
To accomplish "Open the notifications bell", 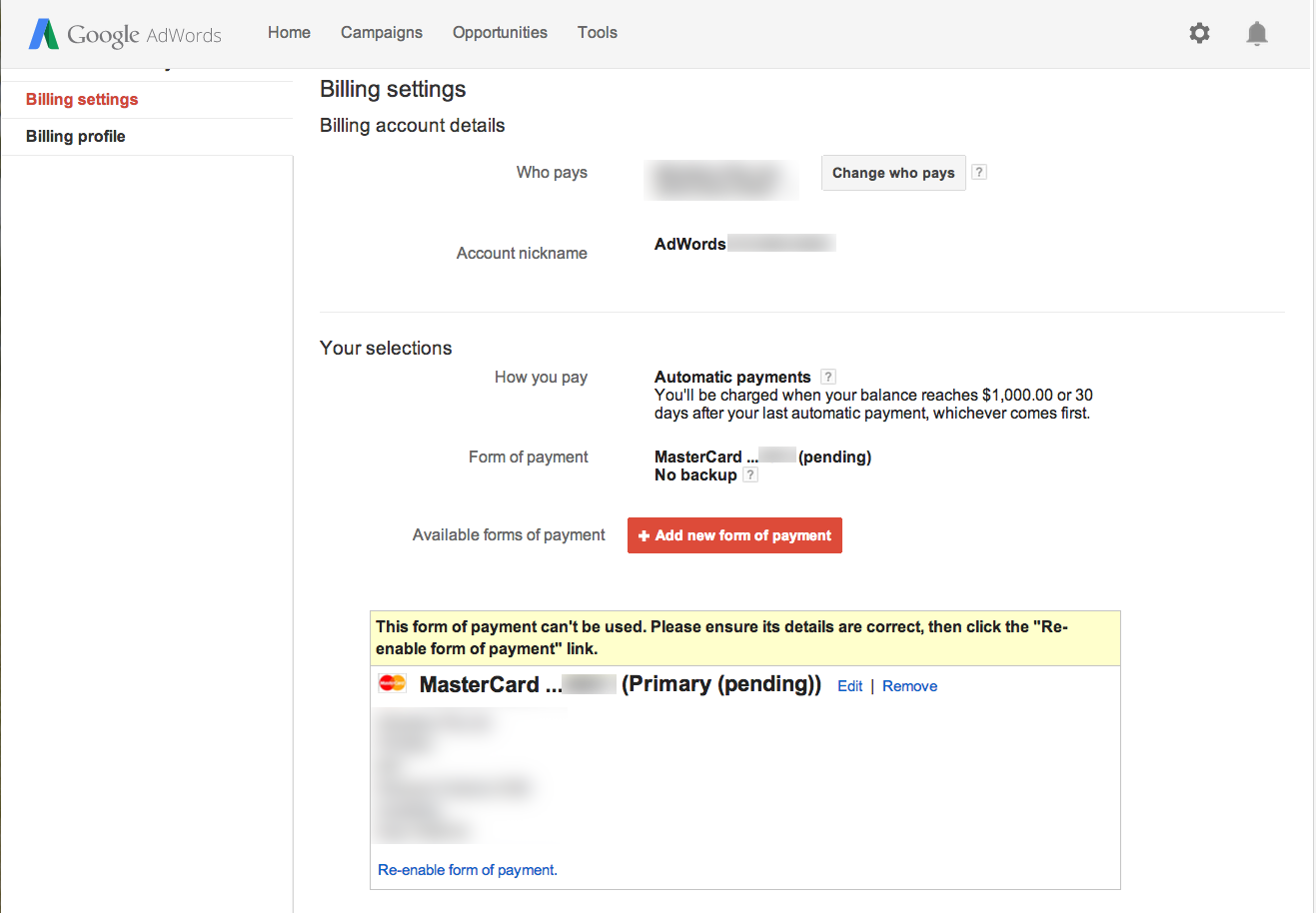I will (1257, 34).
